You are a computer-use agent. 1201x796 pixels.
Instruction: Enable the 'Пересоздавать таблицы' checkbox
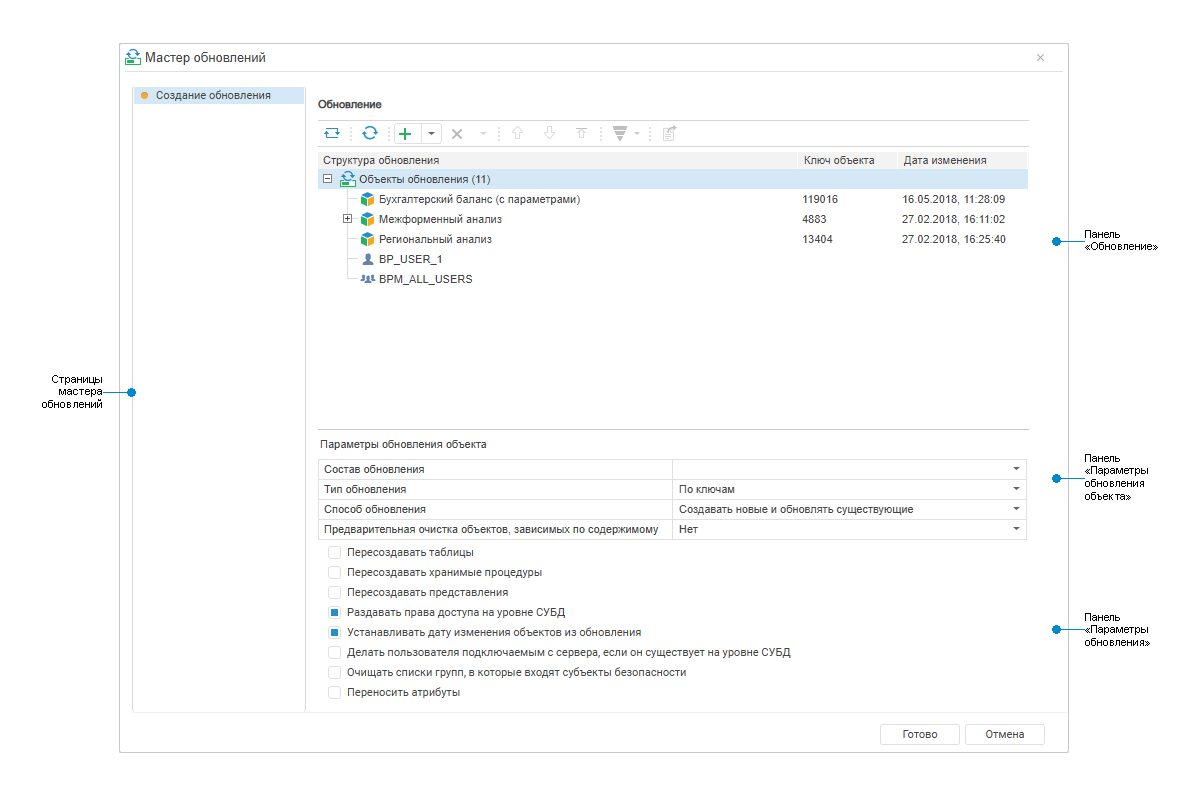click(x=335, y=552)
